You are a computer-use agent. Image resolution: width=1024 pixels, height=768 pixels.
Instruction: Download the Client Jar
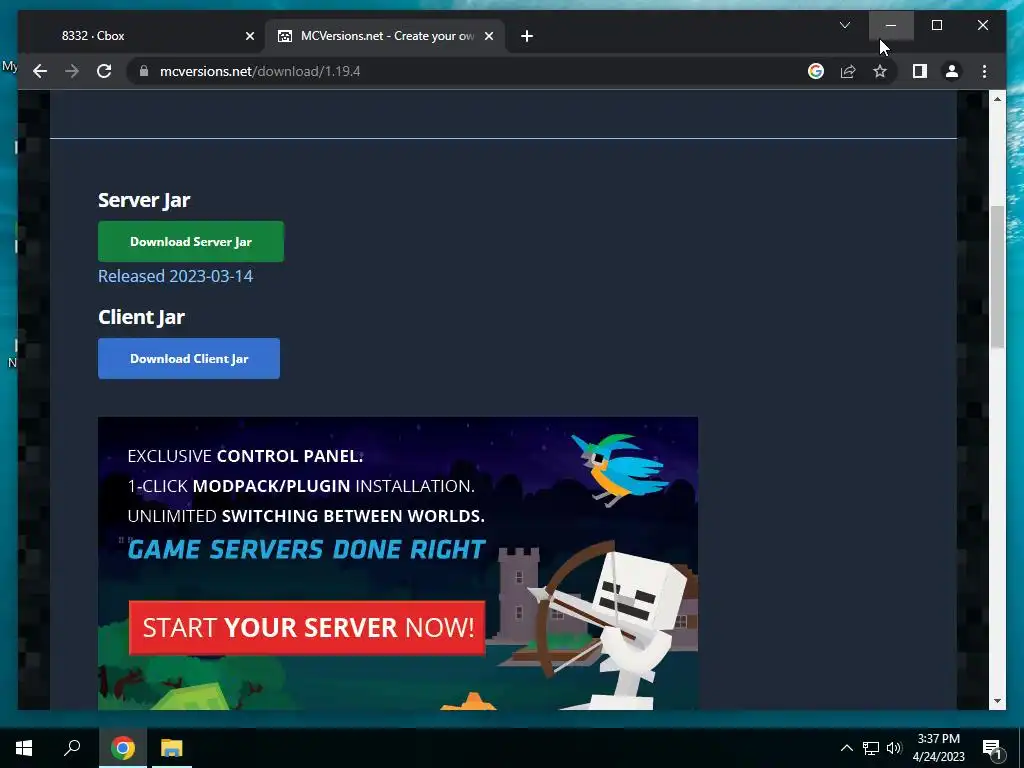(x=189, y=359)
